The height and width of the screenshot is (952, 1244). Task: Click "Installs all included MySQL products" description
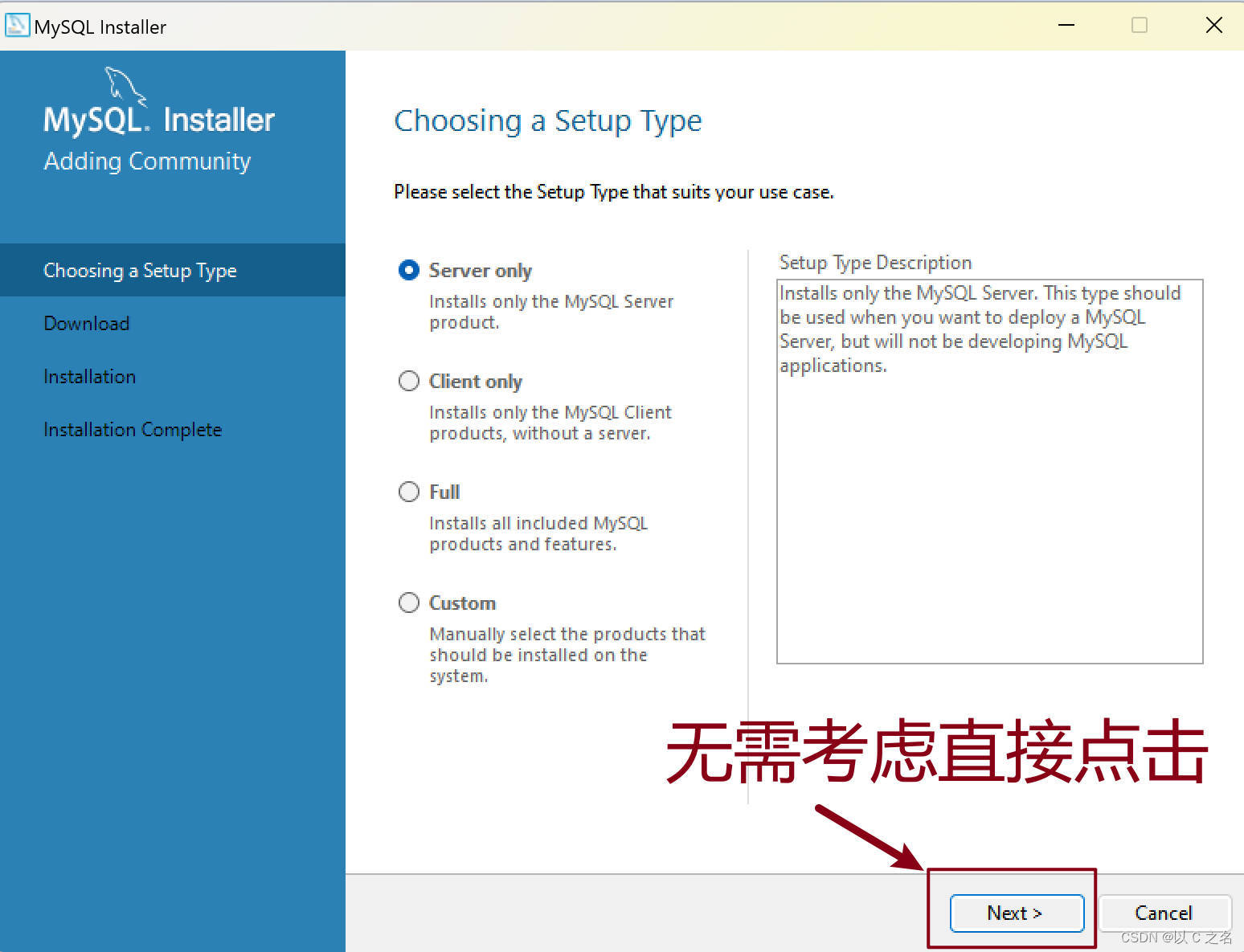pyautogui.click(x=538, y=533)
